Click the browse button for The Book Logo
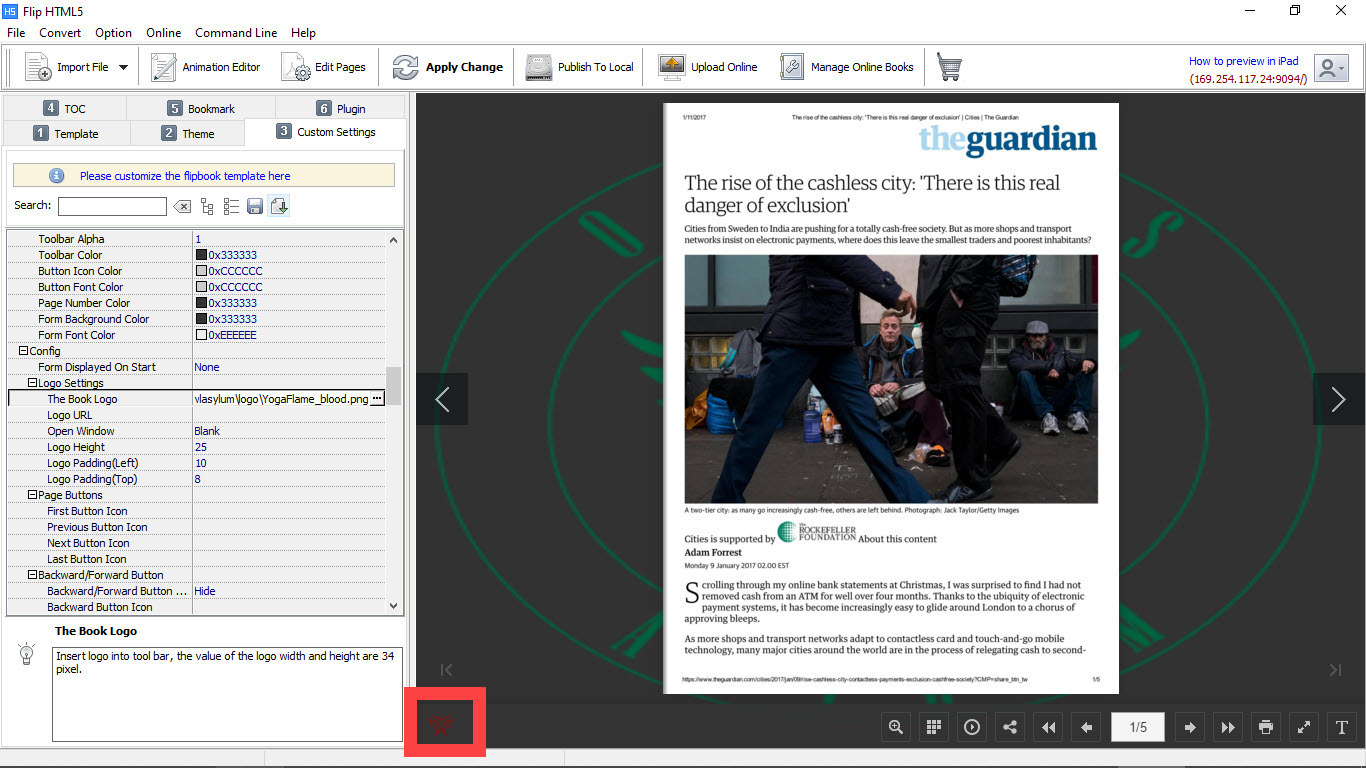 (377, 399)
